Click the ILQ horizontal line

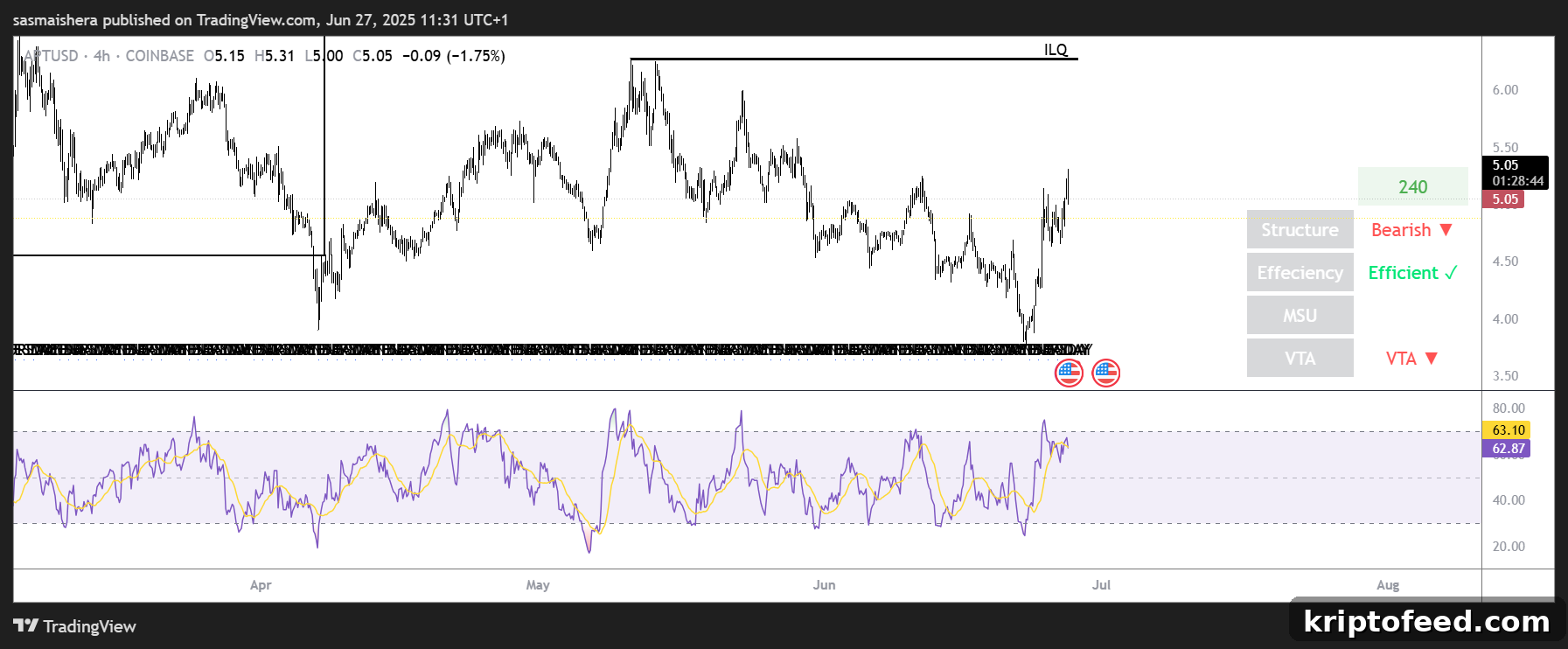854,59
